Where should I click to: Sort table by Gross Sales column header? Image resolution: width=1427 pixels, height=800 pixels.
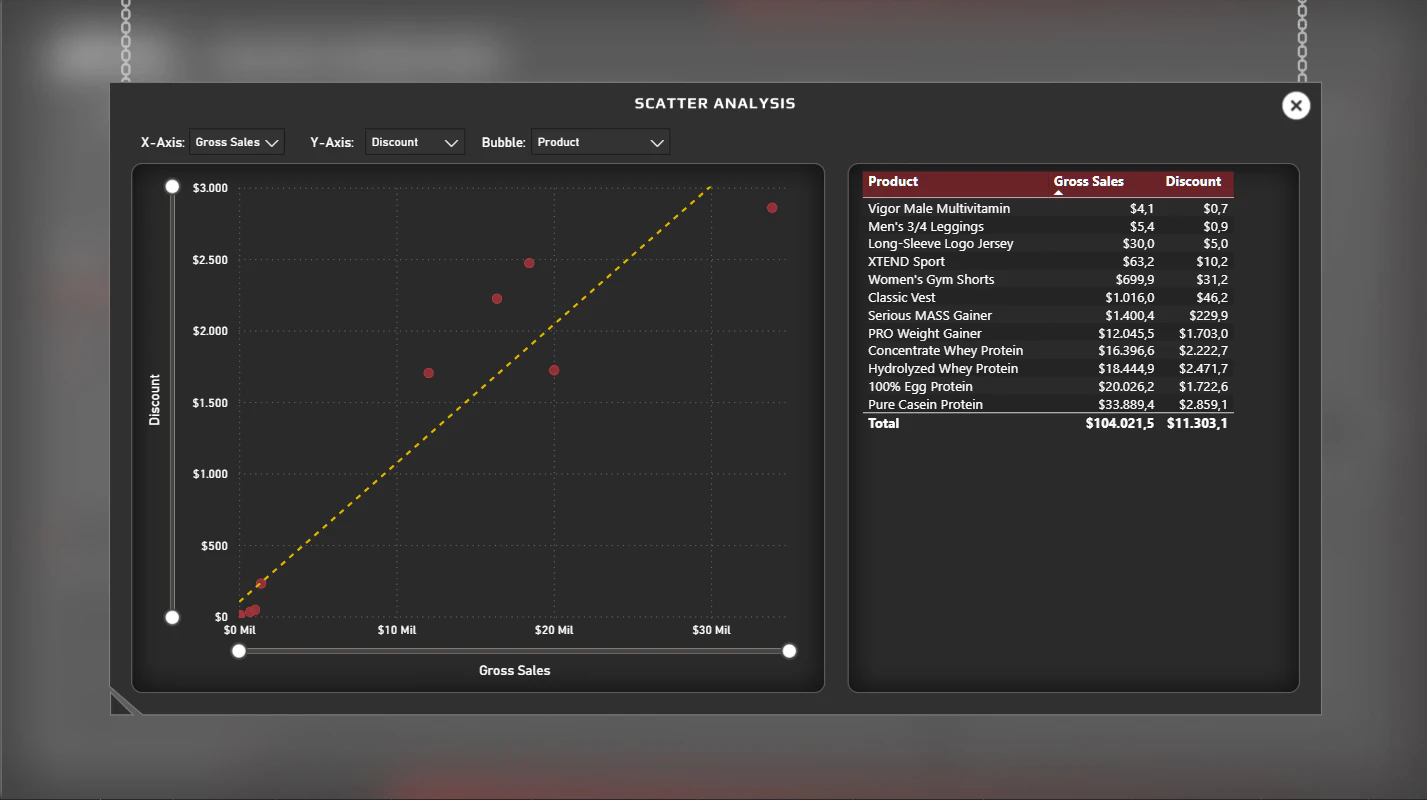point(1089,182)
